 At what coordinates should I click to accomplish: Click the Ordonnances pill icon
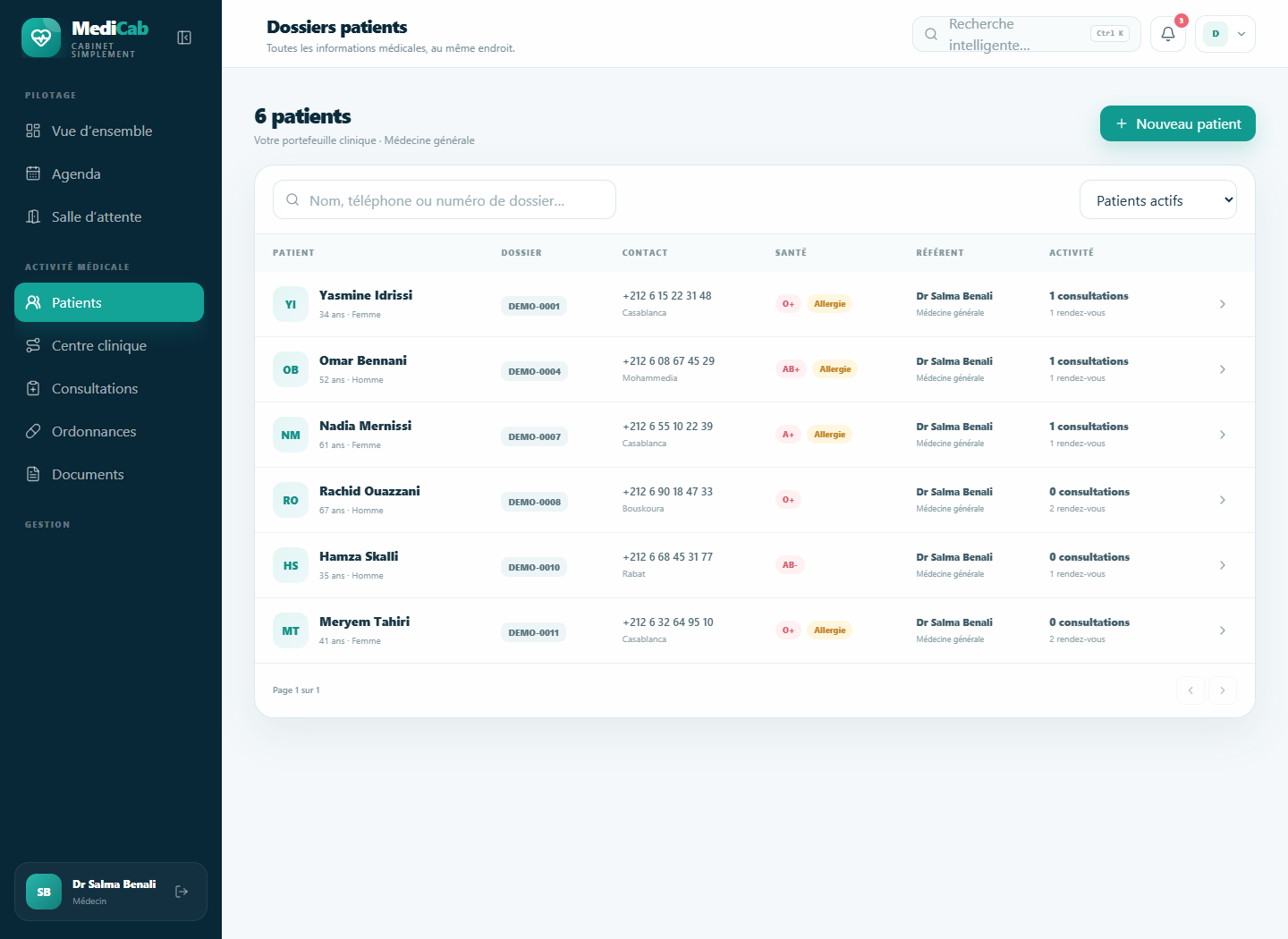[x=33, y=431]
